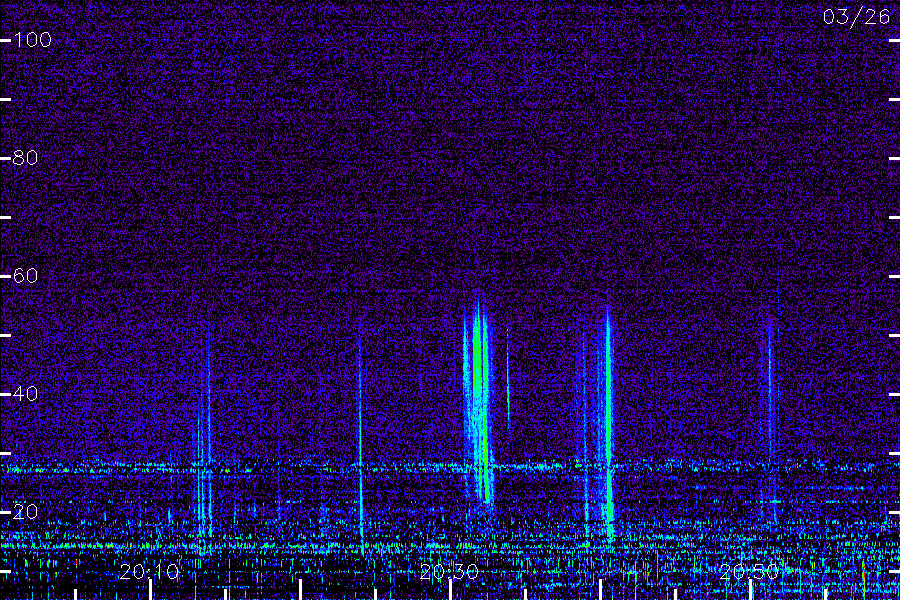Click the 100 frequency axis label
Image resolution: width=900 pixels, height=600 pixels.
click(33, 40)
